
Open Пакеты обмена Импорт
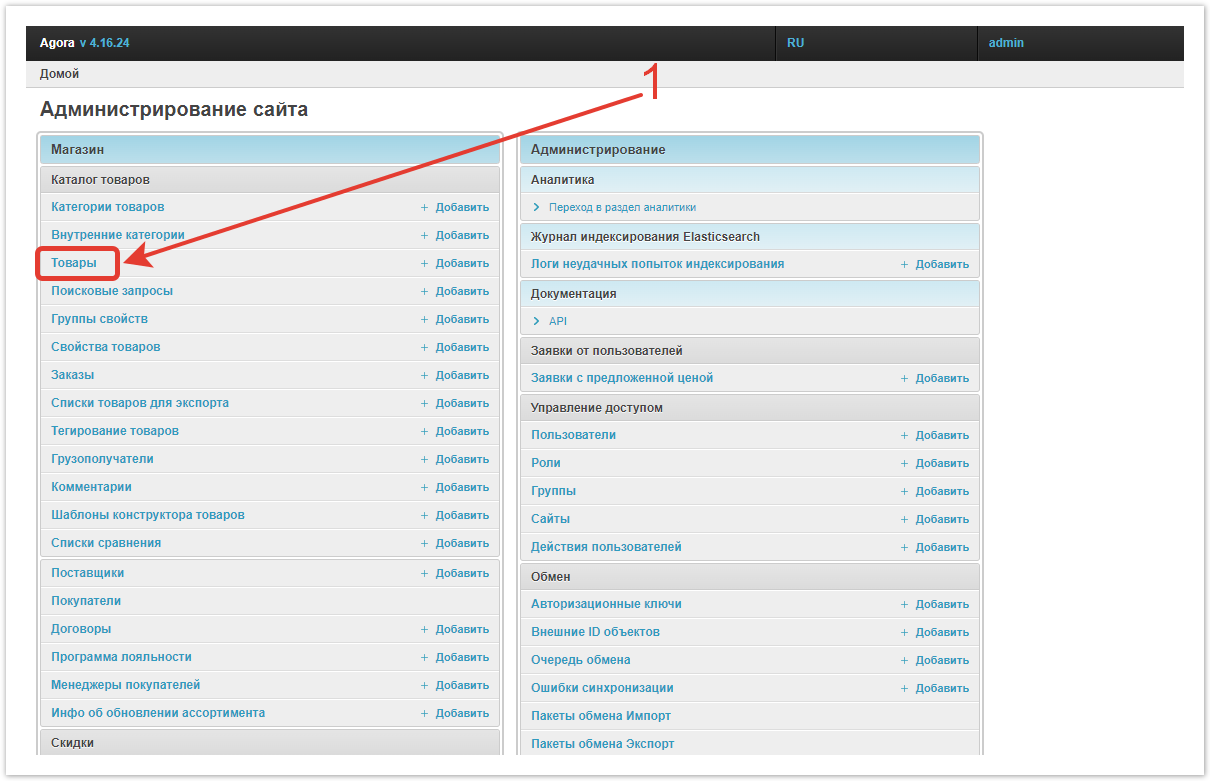coord(600,716)
